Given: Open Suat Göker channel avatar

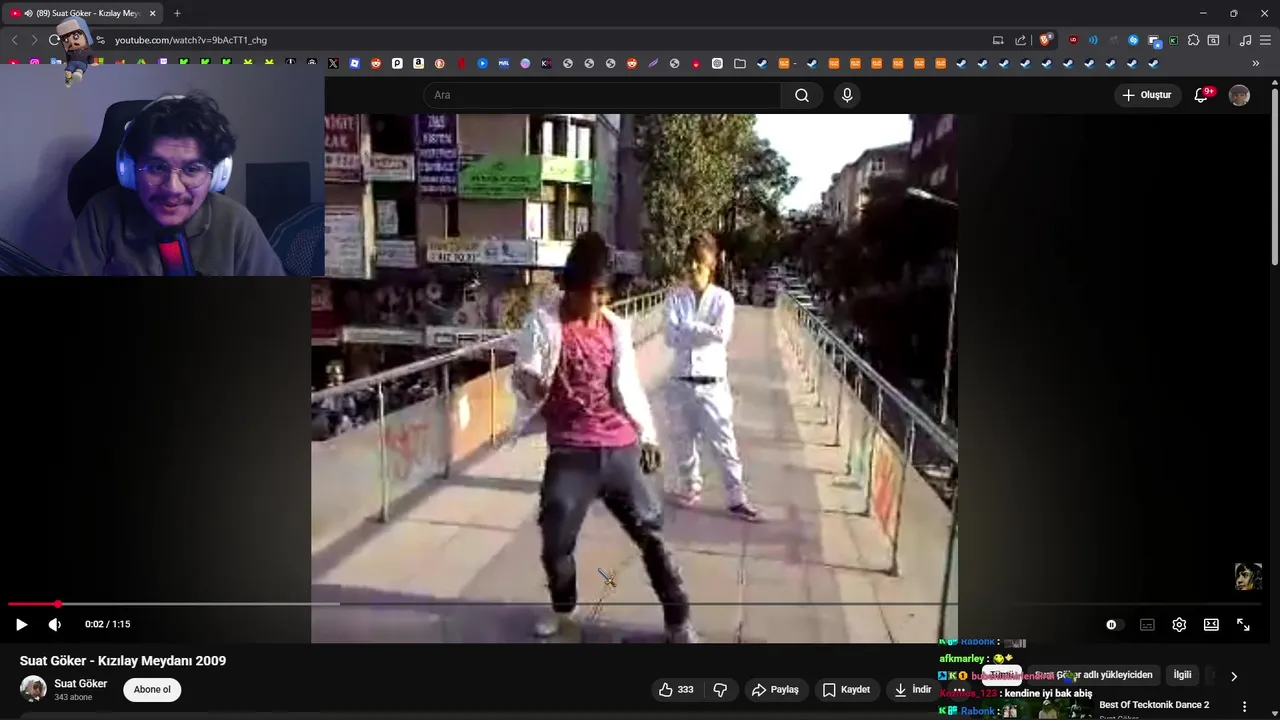Looking at the screenshot, I should pos(33,689).
